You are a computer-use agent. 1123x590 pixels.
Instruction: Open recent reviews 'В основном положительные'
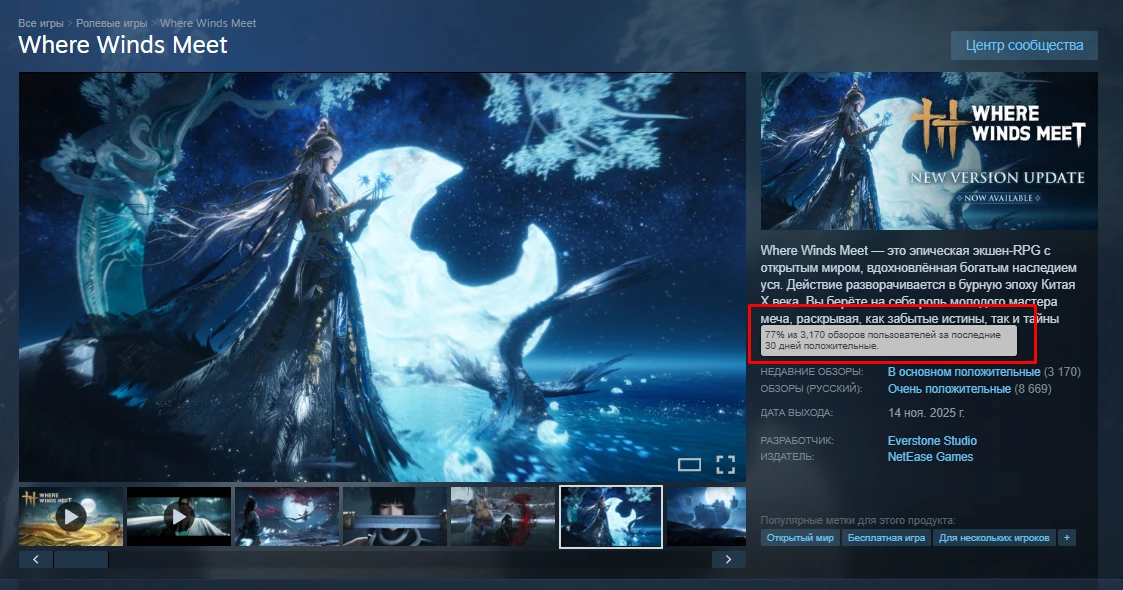point(963,372)
